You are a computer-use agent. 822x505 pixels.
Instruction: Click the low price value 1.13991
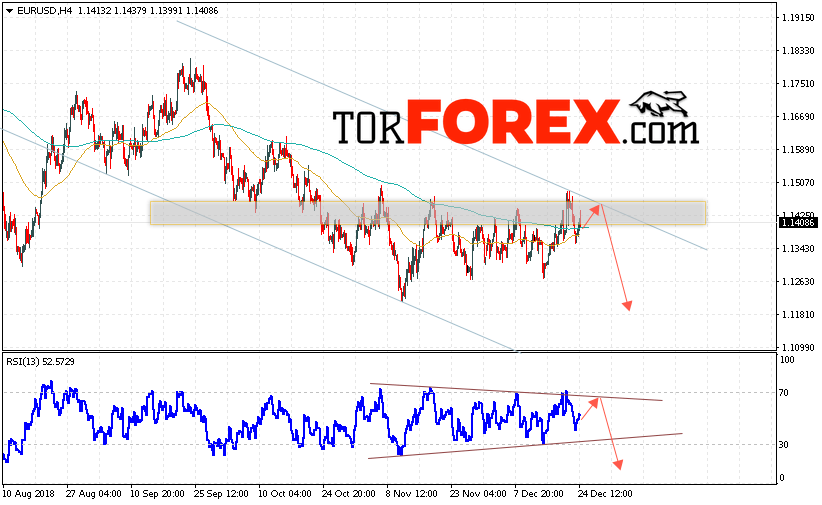point(166,10)
